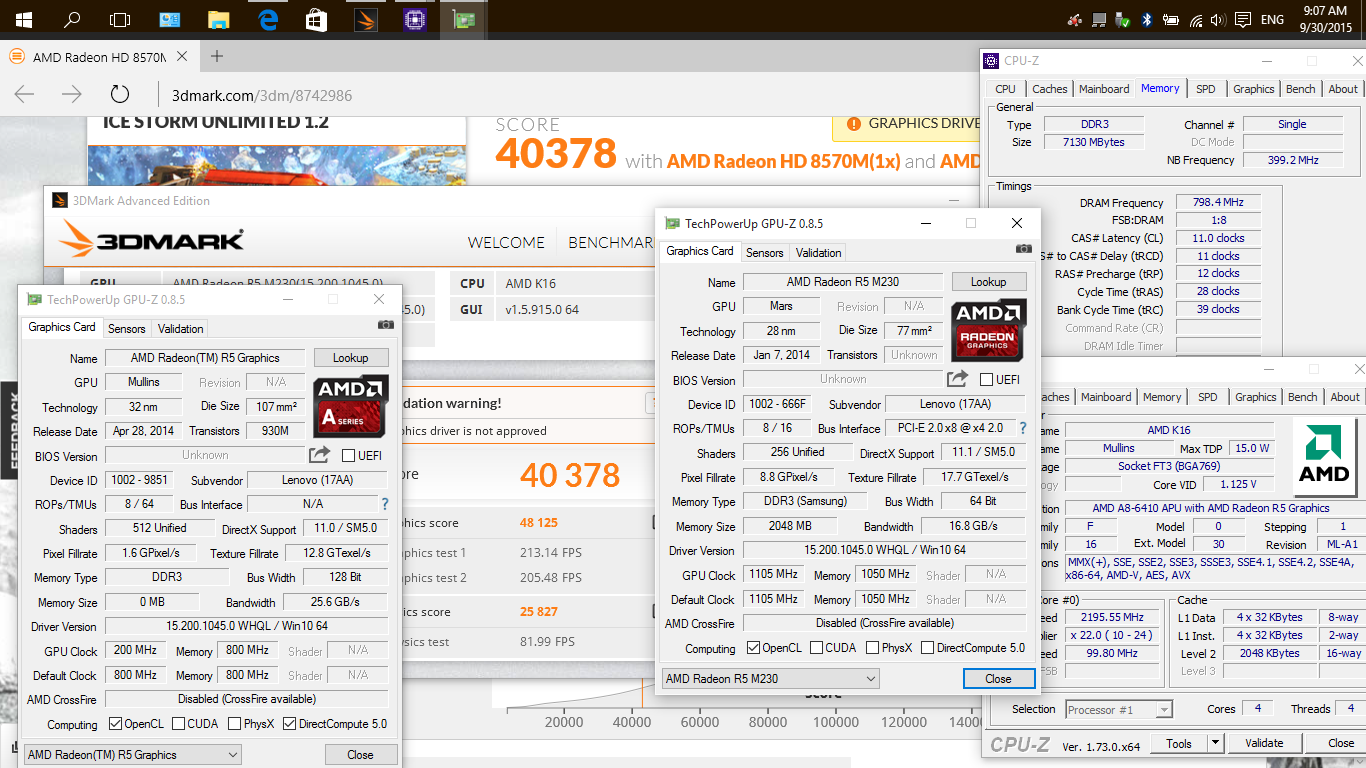1366x768 pixels.
Task: Click the AMD Radeon Graphics logo in GPU-Z
Action: tap(988, 331)
